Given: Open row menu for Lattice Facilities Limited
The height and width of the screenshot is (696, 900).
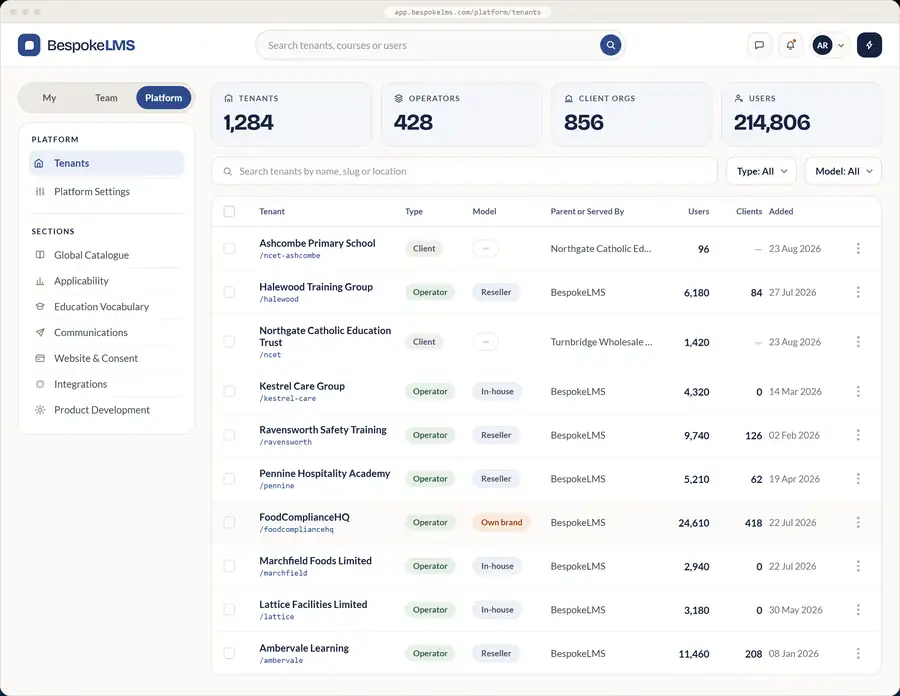Looking at the screenshot, I should pyautogui.click(x=858, y=609).
